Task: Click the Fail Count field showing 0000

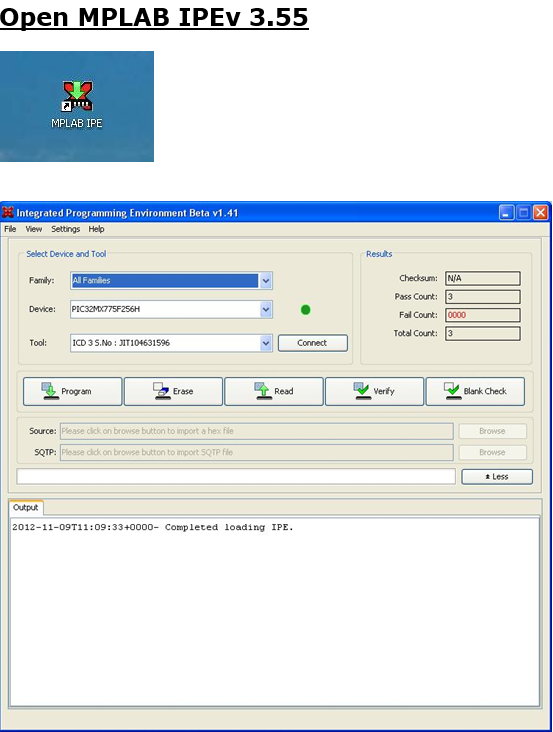Action: click(483, 315)
